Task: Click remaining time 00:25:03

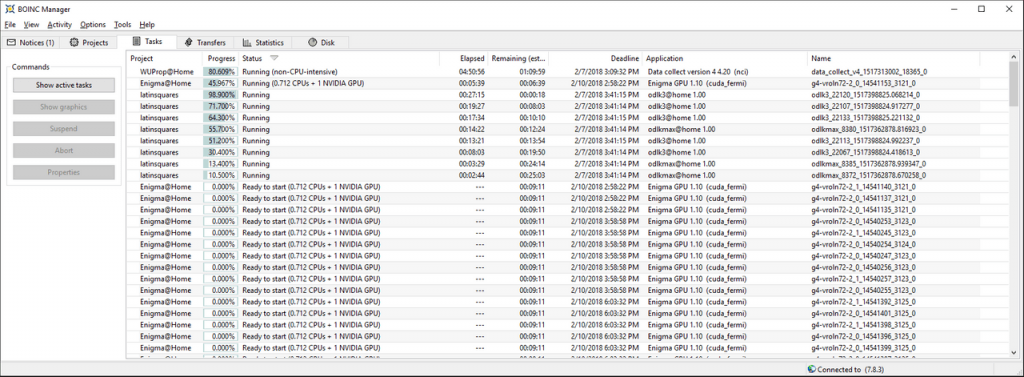Action: tap(532, 175)
